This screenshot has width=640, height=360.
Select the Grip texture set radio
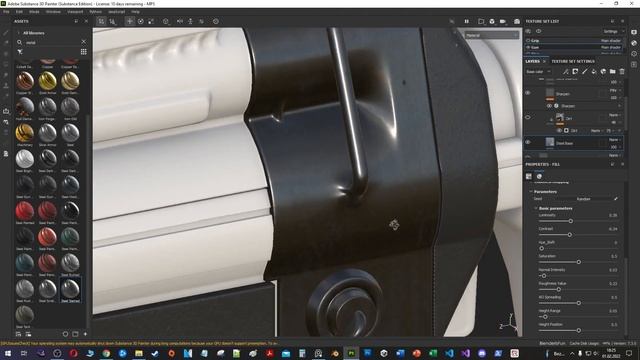coord(528,40)
